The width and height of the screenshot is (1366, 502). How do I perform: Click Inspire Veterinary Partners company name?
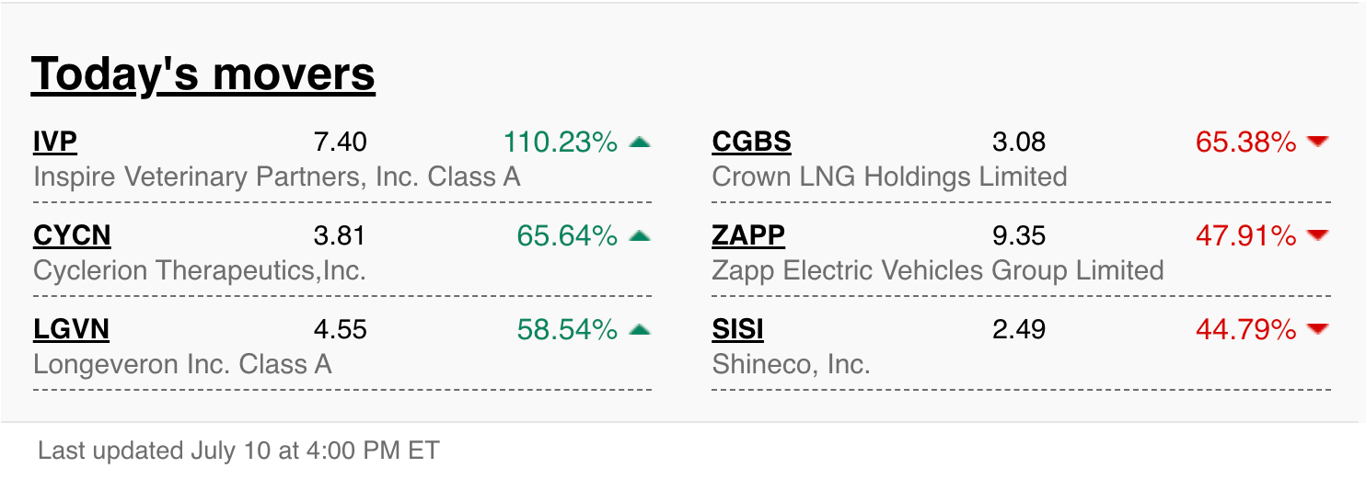tap(277, 177)
